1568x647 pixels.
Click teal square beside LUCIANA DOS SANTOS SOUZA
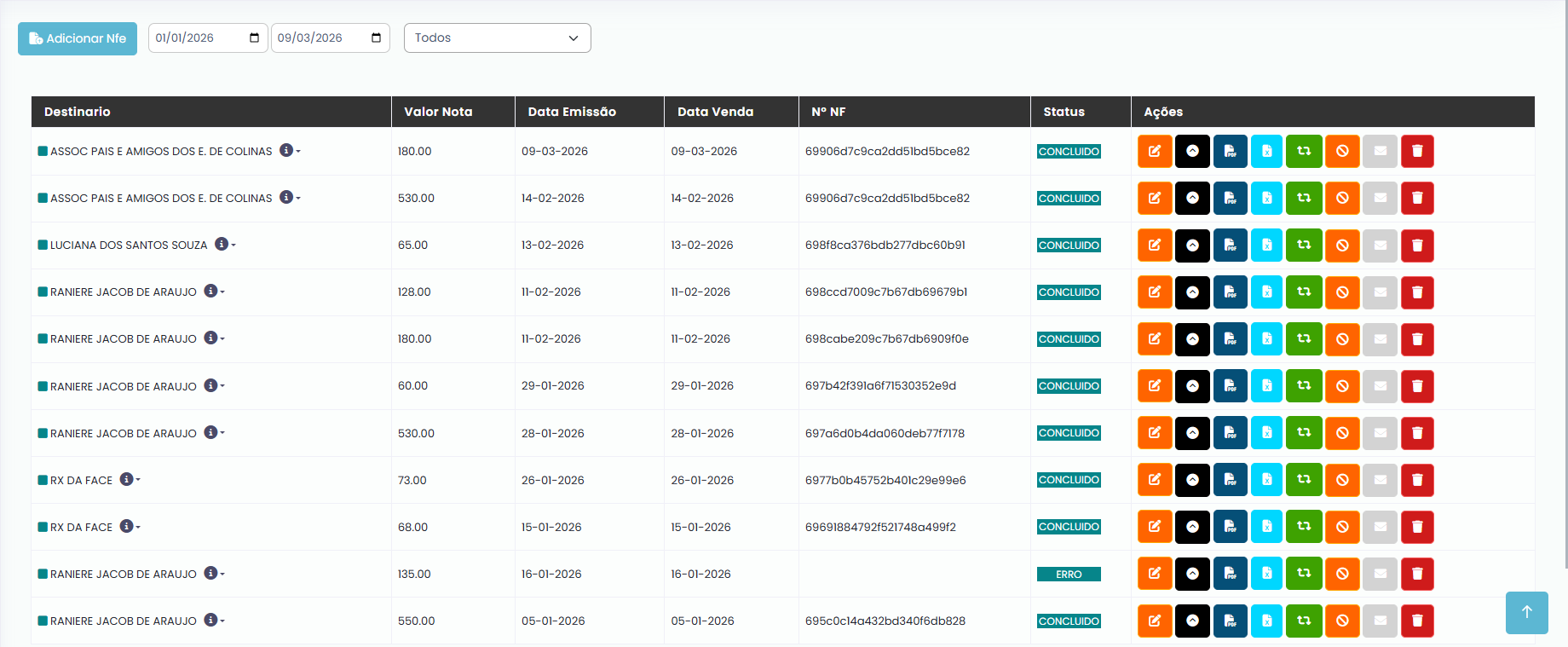click(x=43, y=245)
